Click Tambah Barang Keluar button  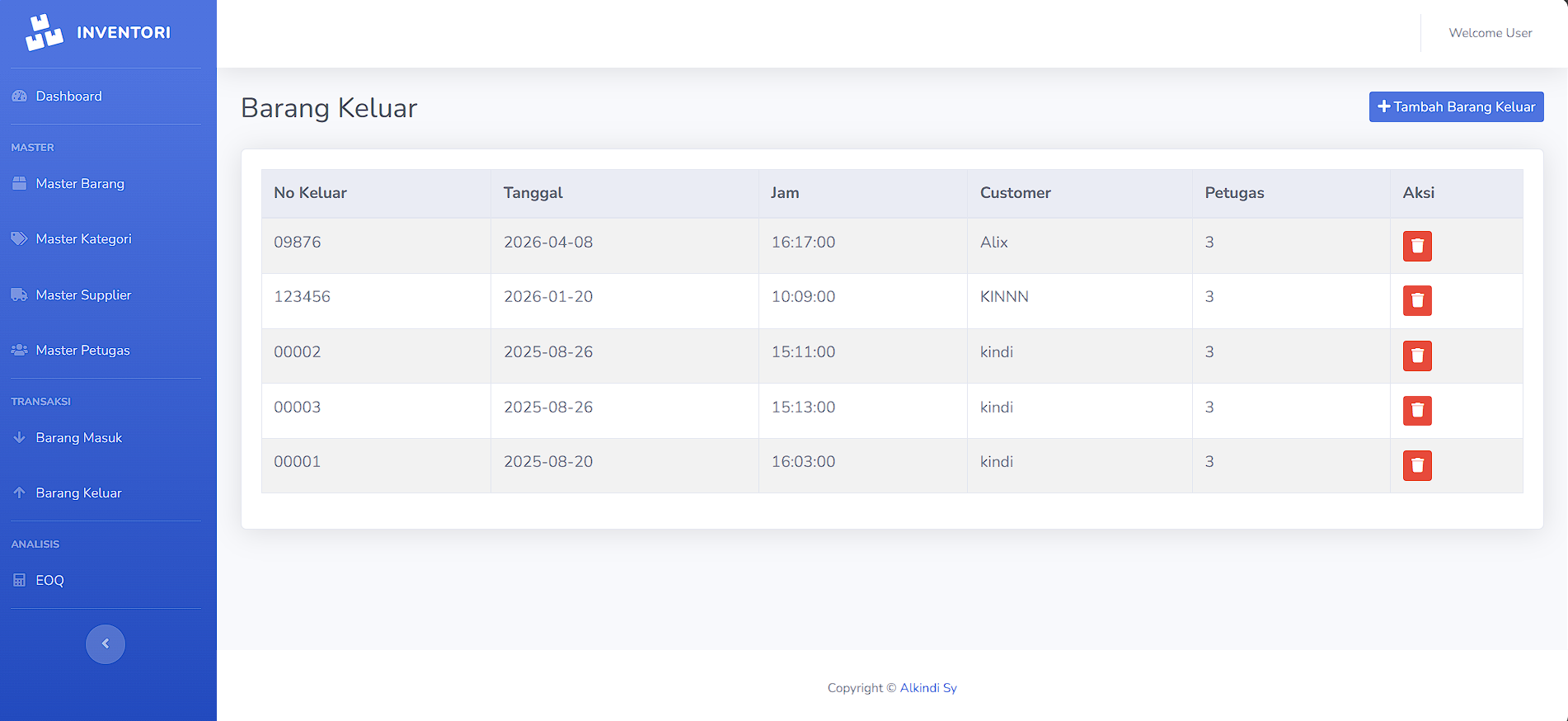pyautogui.click(x=1456, y=106)
